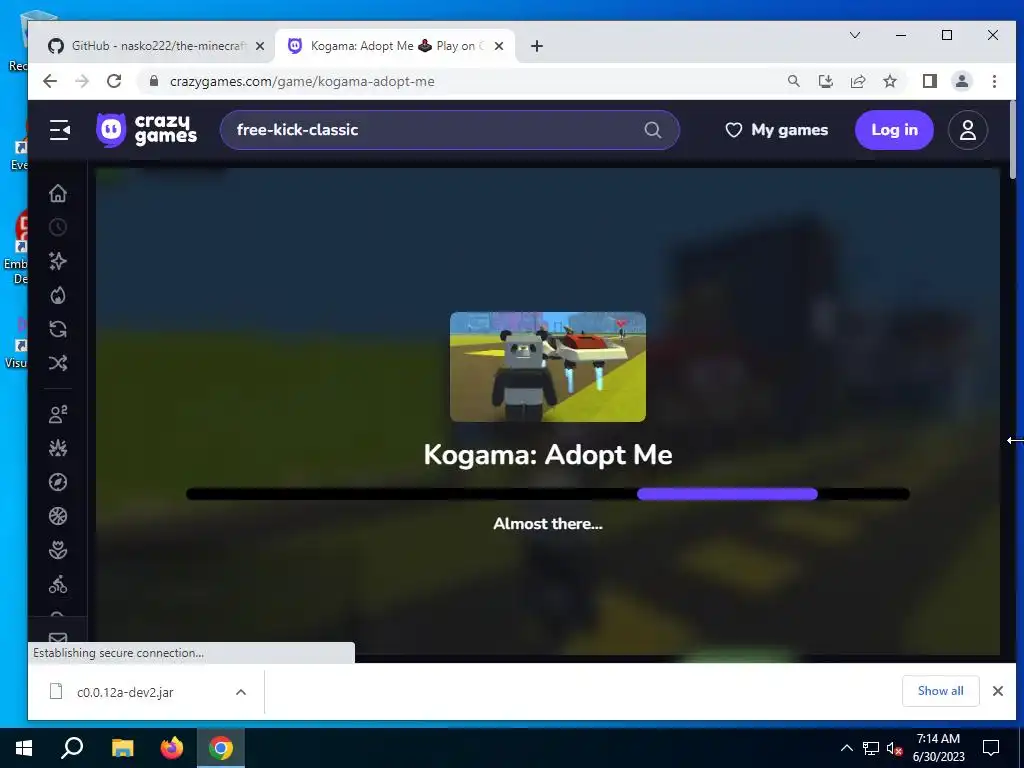Open the 2 Player games icon

[x=58, y=414]
